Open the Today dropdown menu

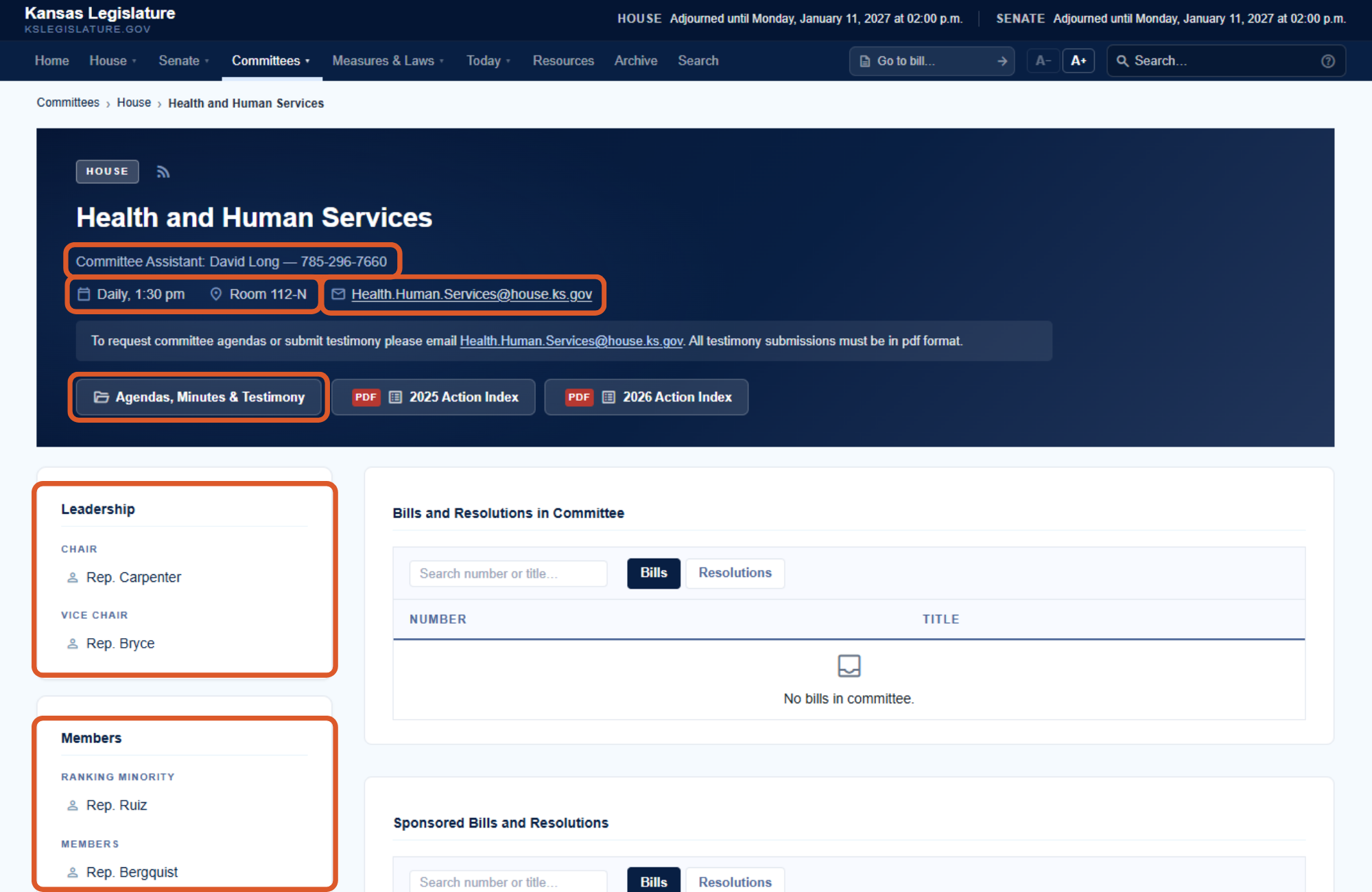tap(488, 61)
